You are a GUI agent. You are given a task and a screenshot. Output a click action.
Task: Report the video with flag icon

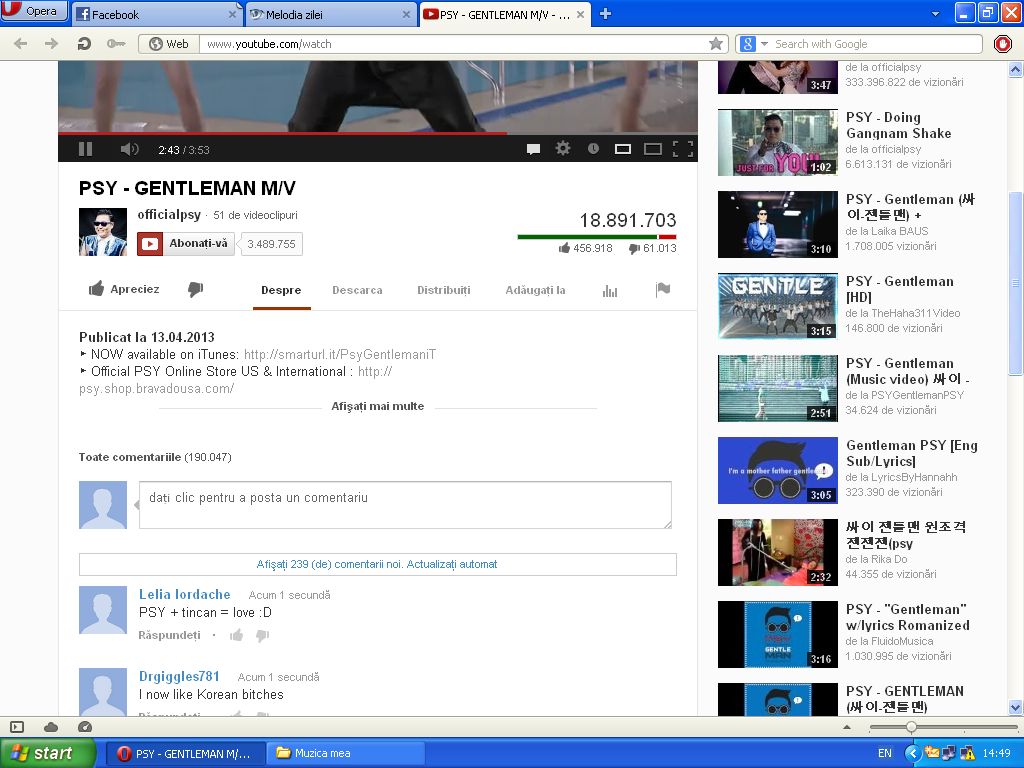(663, 289)
